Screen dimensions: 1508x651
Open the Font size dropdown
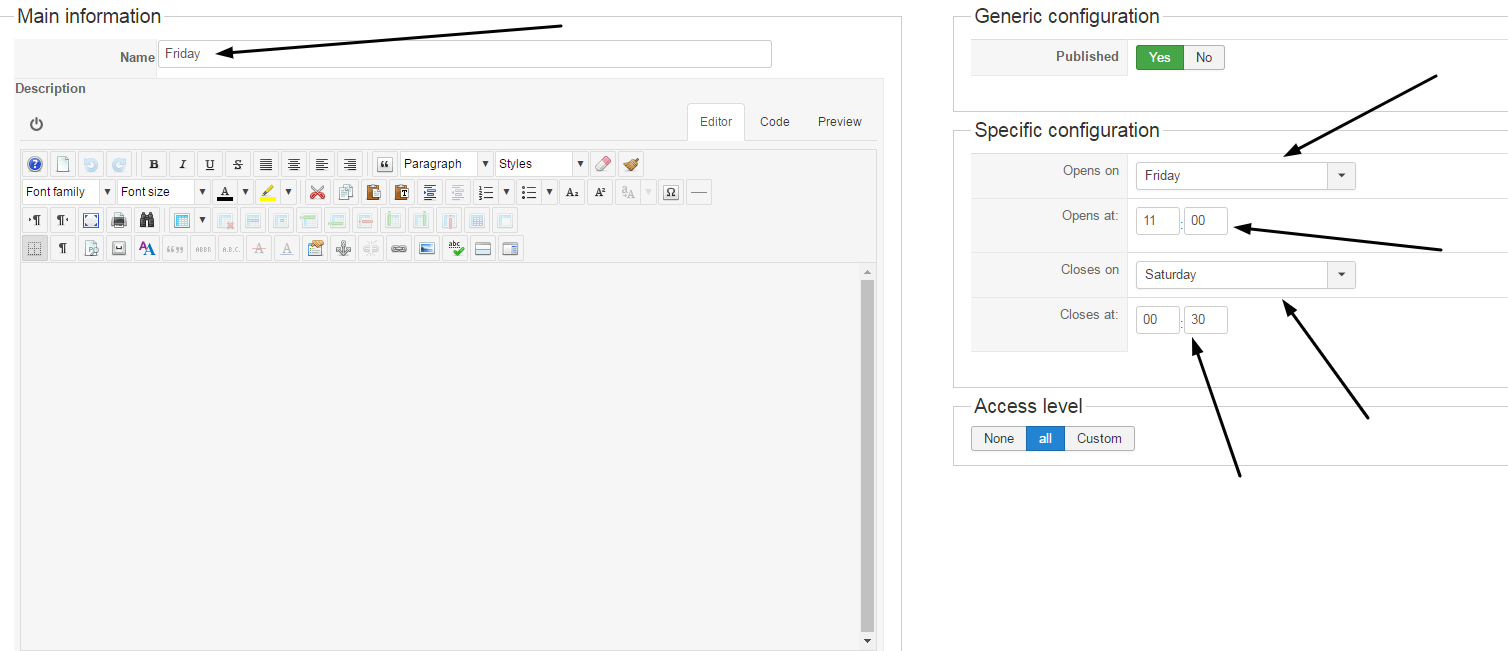coord(164,192)
